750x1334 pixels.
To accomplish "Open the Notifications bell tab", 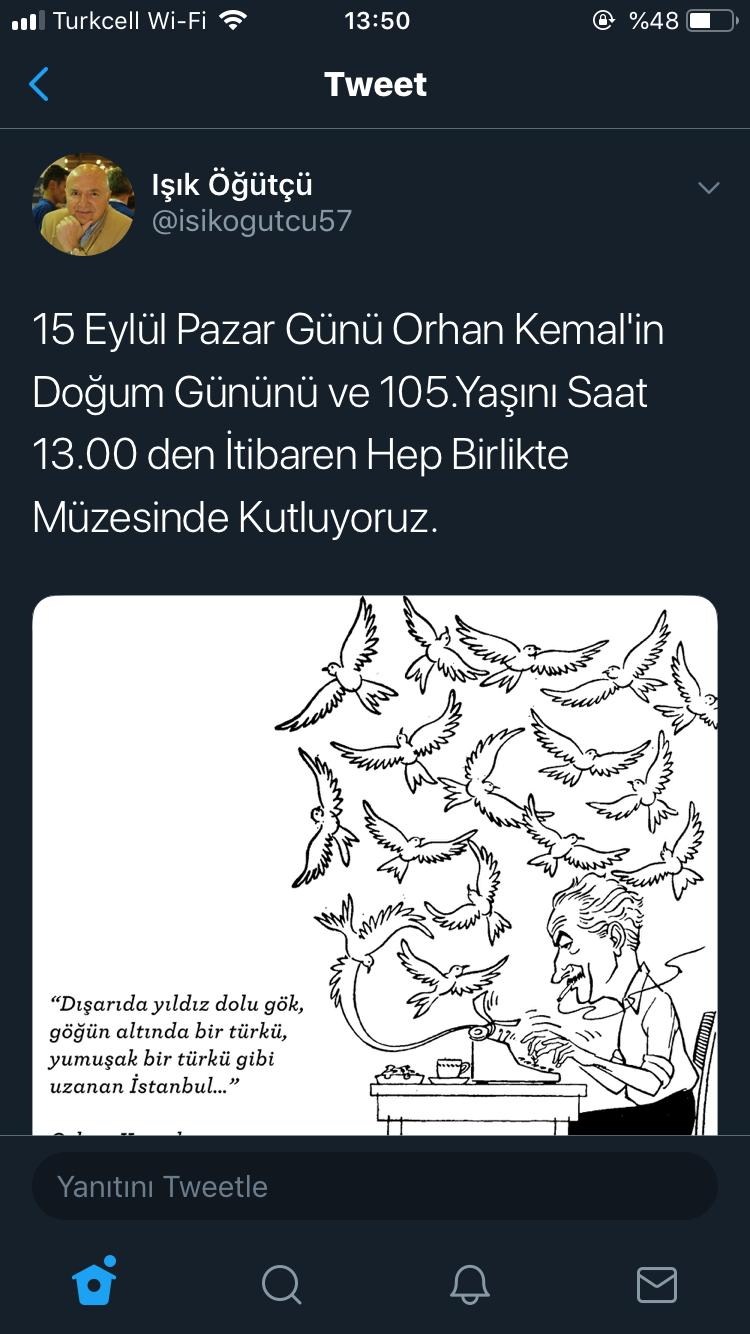I will (469, 1284).
